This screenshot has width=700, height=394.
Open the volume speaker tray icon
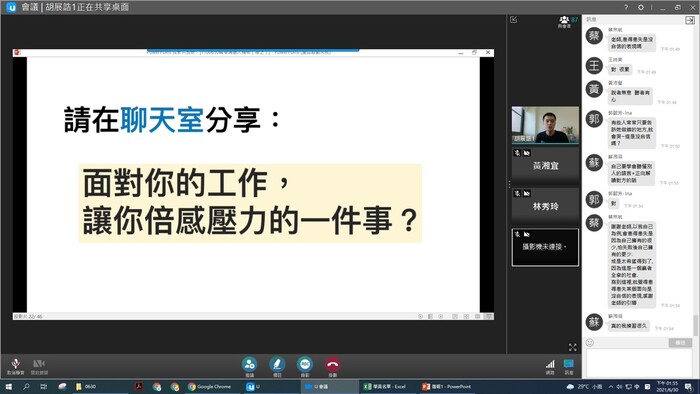pyautogui.click(x=620, y=386)
